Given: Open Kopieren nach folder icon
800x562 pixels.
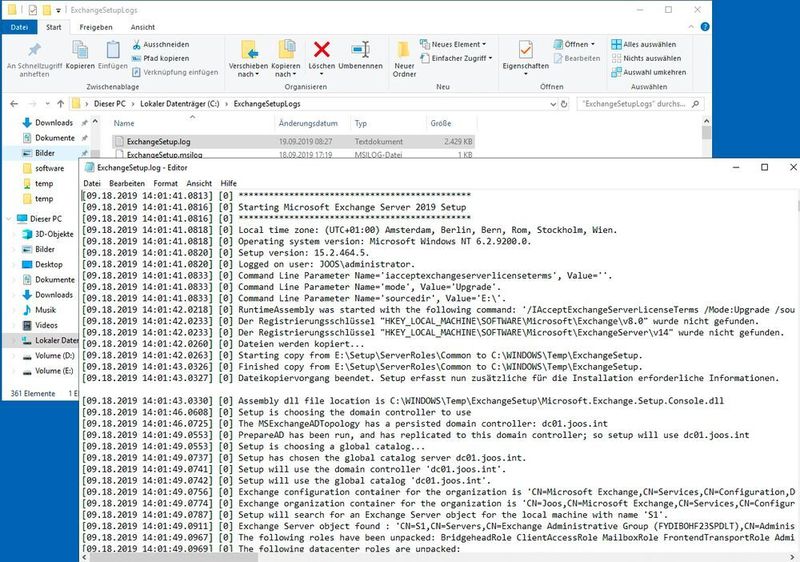Looking at the screenshot, I should 286,50.
